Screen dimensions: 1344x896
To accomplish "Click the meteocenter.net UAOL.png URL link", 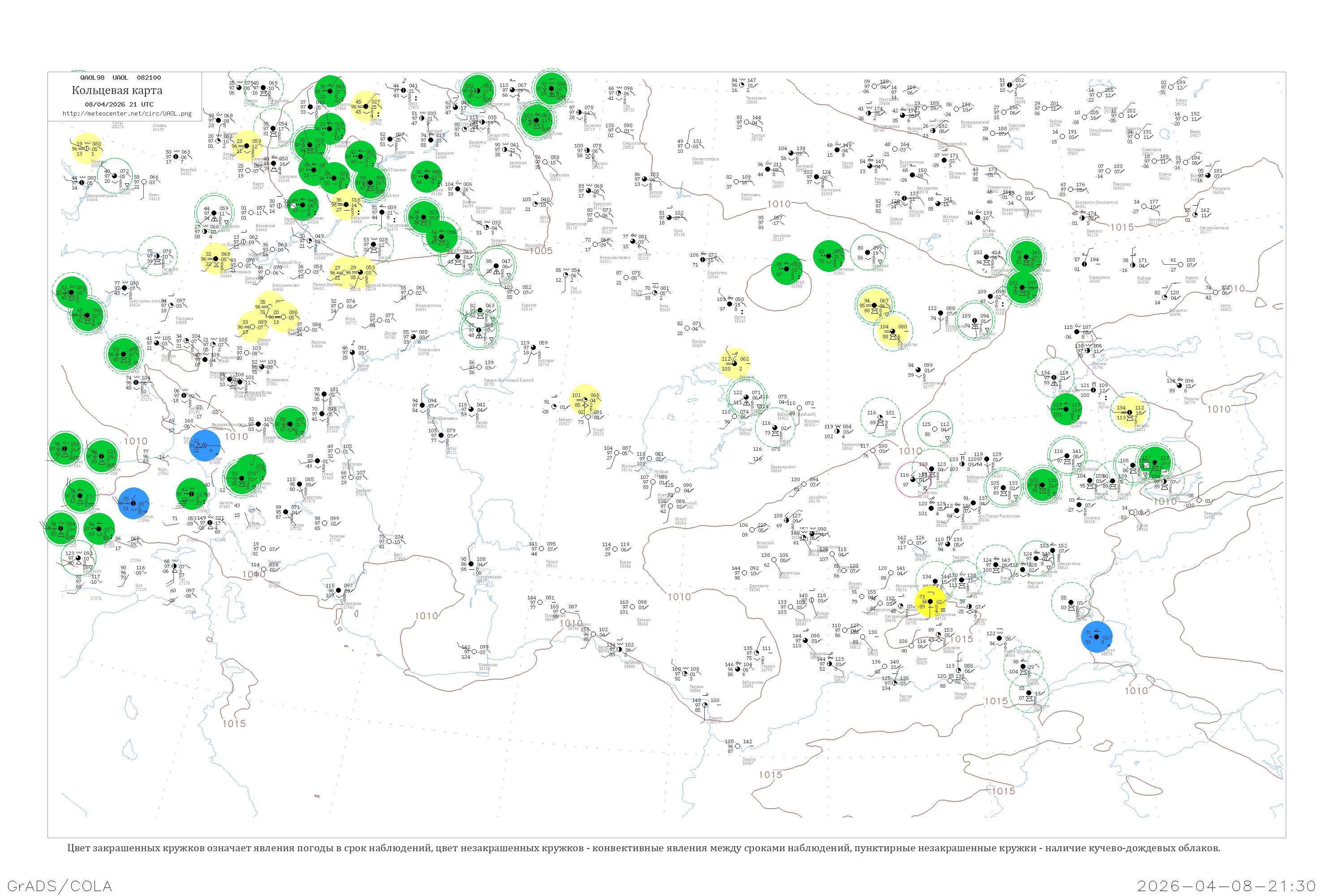I will click(x=127, y=114).
